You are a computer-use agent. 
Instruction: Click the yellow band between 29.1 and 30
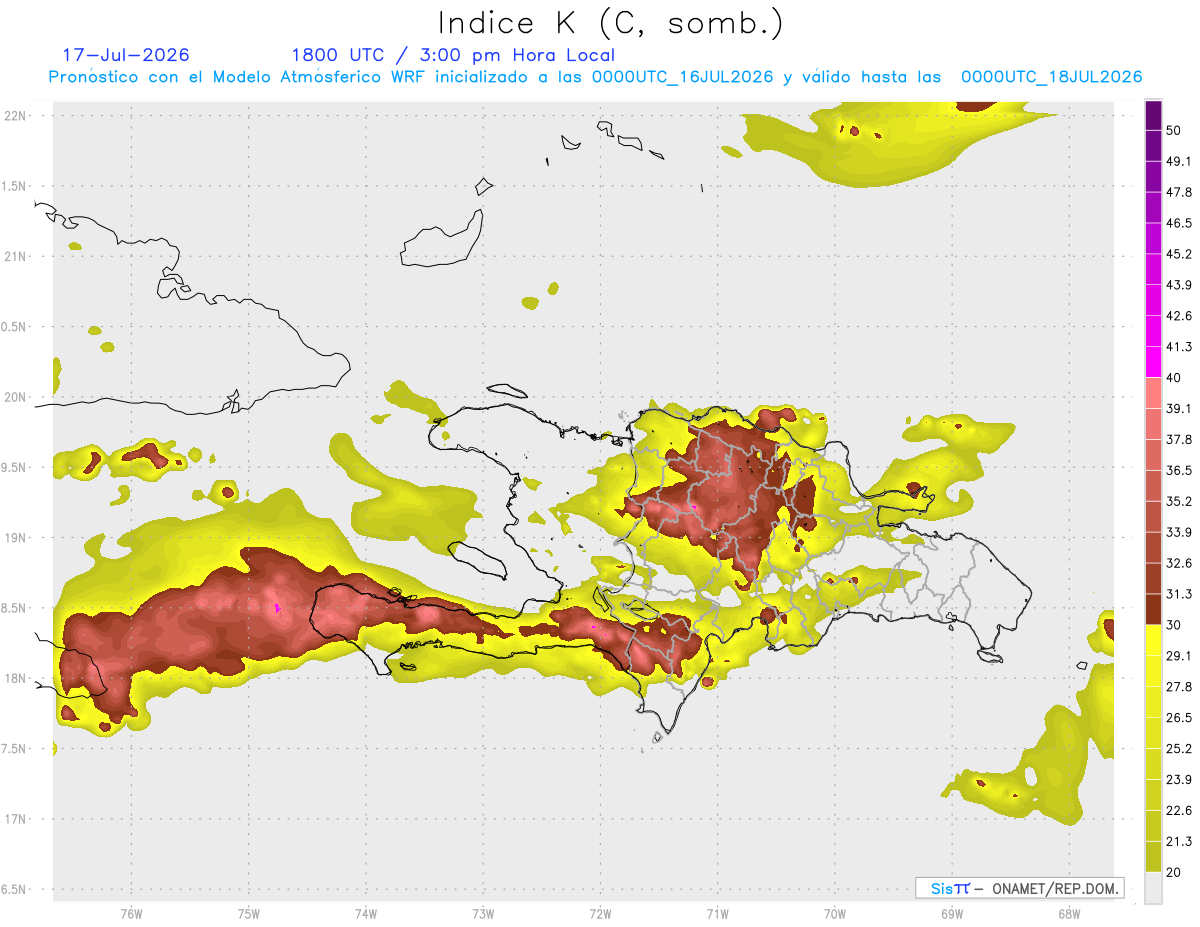point(1153,640)
